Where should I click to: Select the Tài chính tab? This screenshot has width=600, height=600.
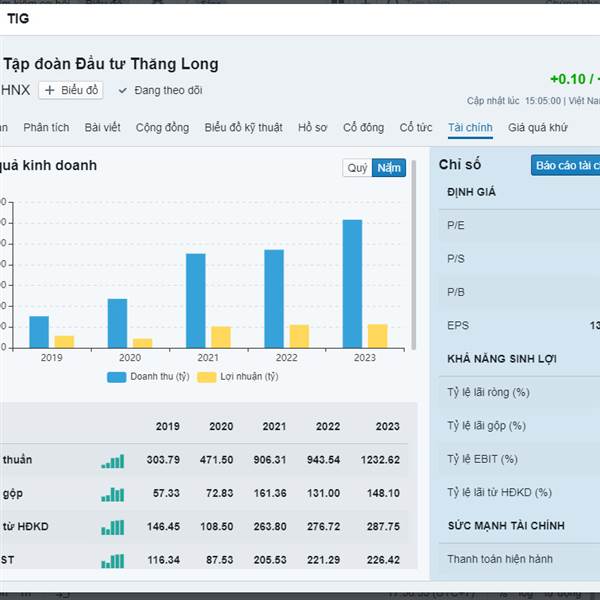click(x=470, y=127)
